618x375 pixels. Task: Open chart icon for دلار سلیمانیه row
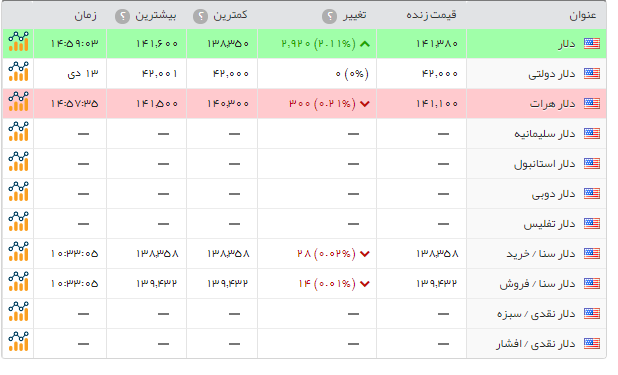coord(18,132)
